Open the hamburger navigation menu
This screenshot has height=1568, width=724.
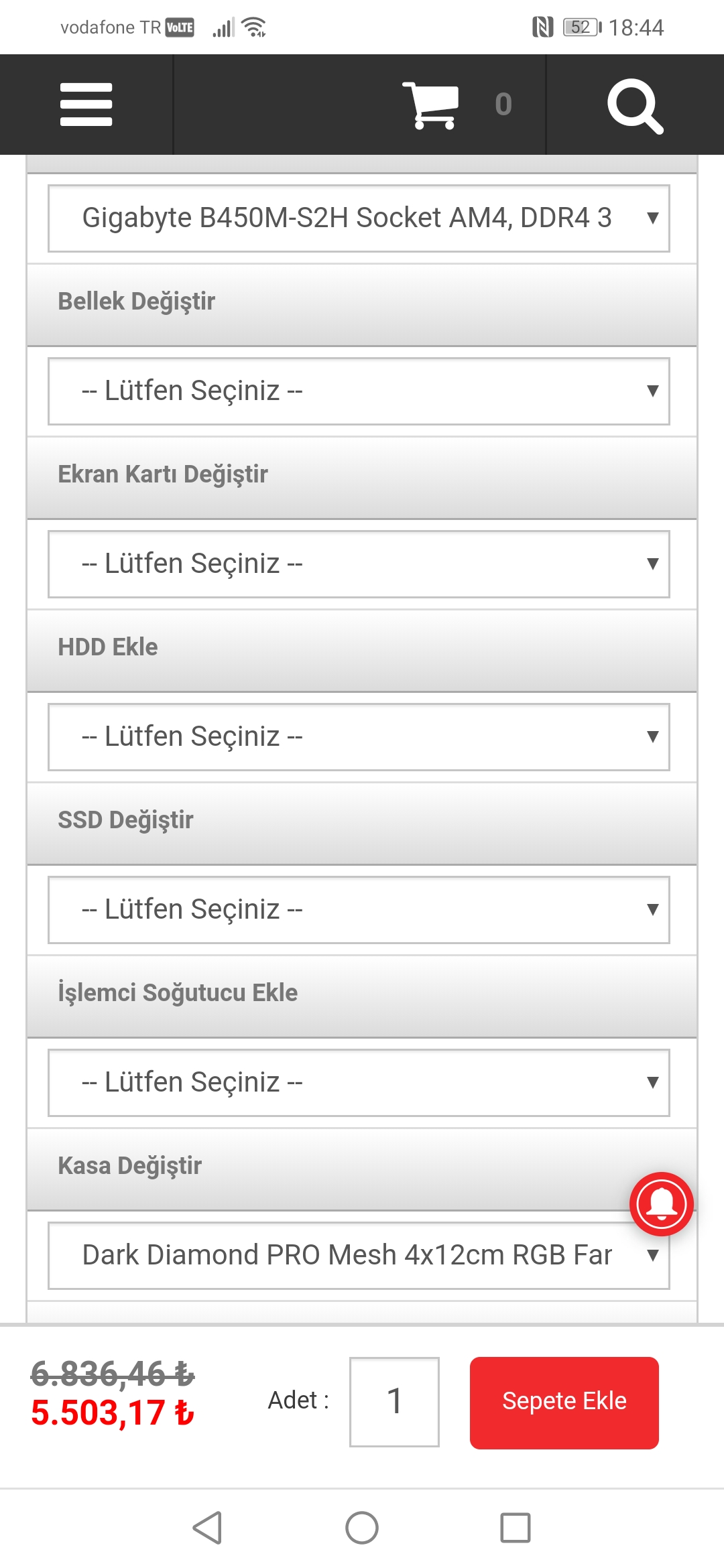pyautogui.click(x=86, y=104)
